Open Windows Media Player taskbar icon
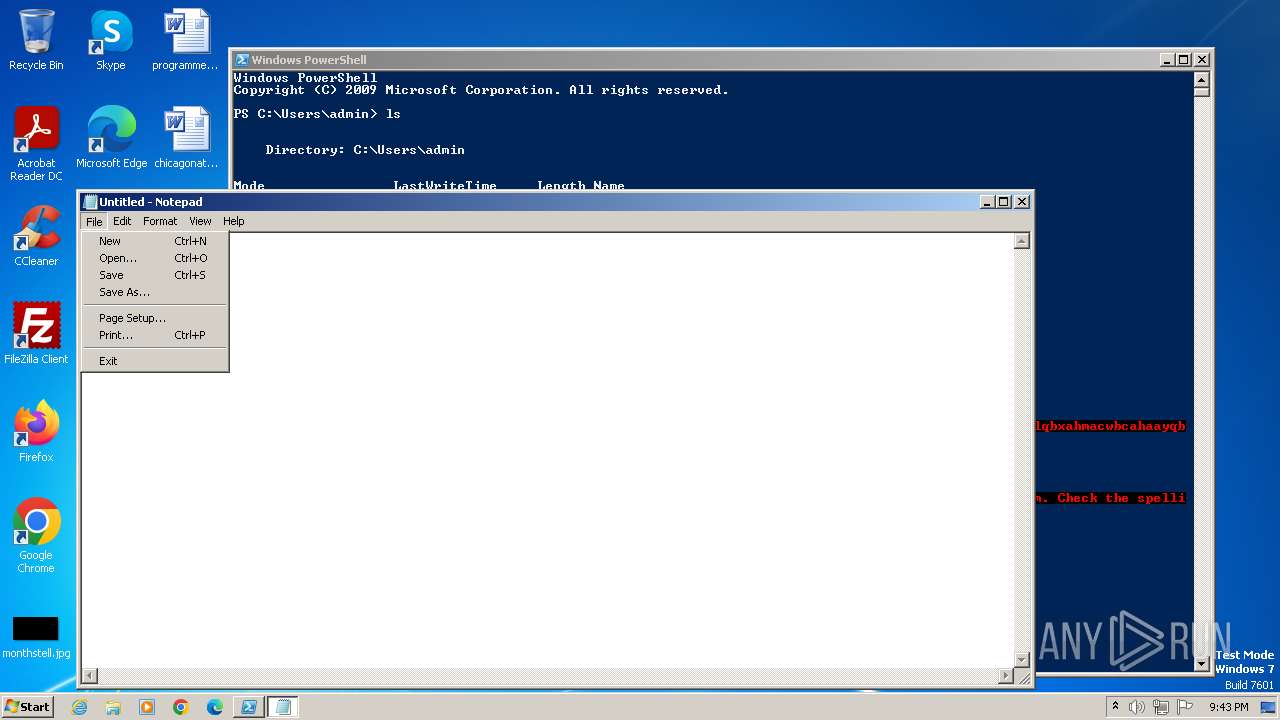Screen dimensions: 1280x720 [x=147, y=707]
